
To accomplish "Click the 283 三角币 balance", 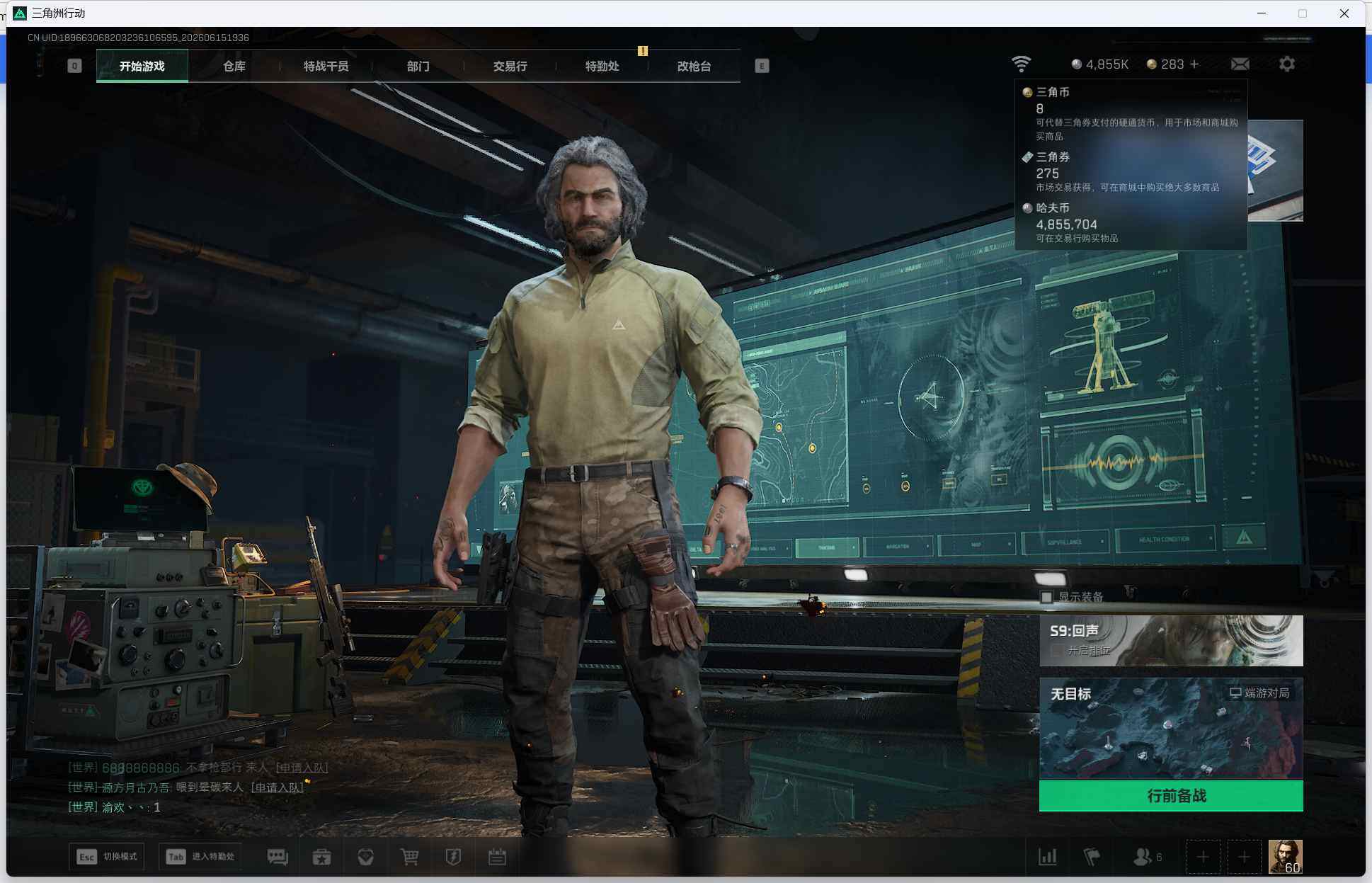I will click(1165, 64).
